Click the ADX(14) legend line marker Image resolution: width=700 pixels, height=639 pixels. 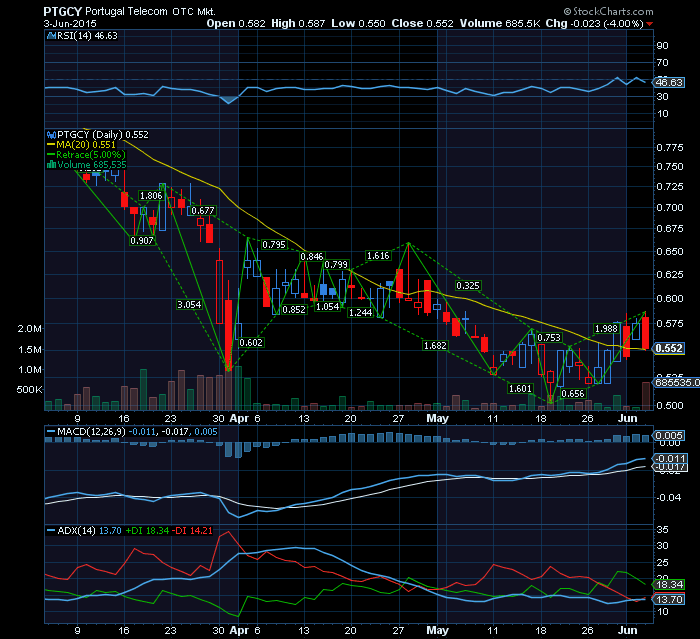(x=51, y=530)
